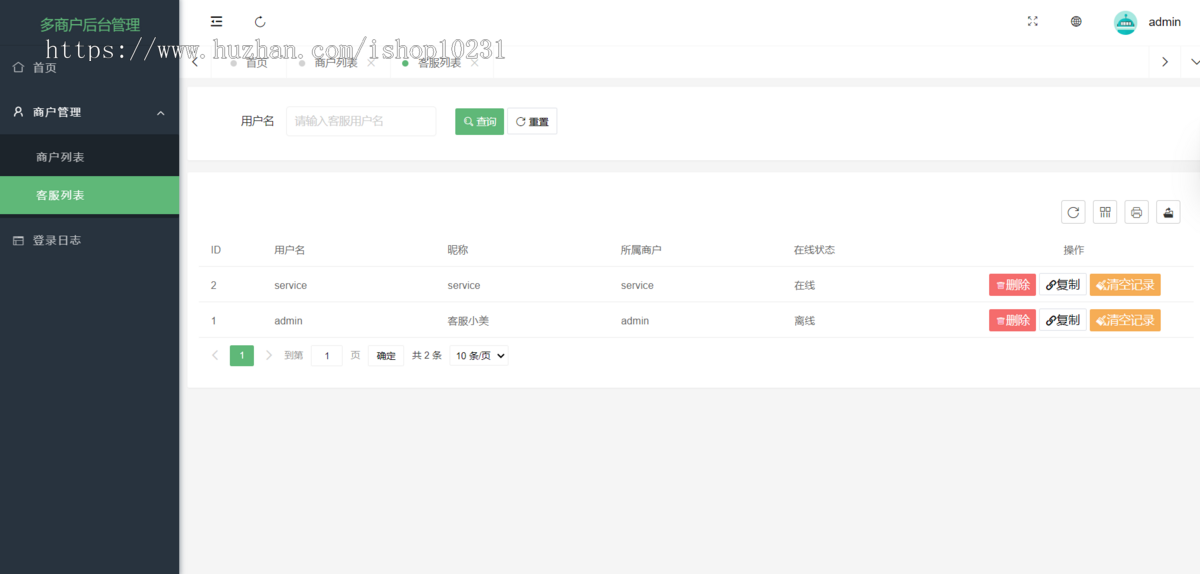
Task: Click the 确定 pagination button
Action: pos(386,355)
